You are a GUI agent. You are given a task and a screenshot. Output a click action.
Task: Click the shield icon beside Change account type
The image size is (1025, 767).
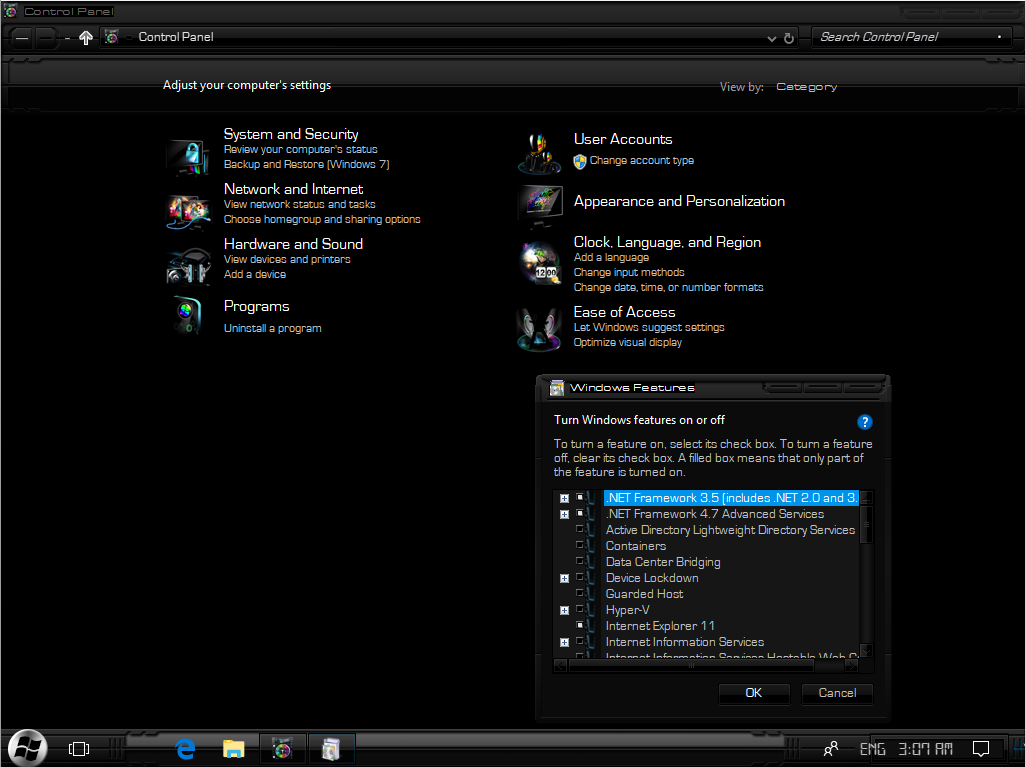[580, 162]
